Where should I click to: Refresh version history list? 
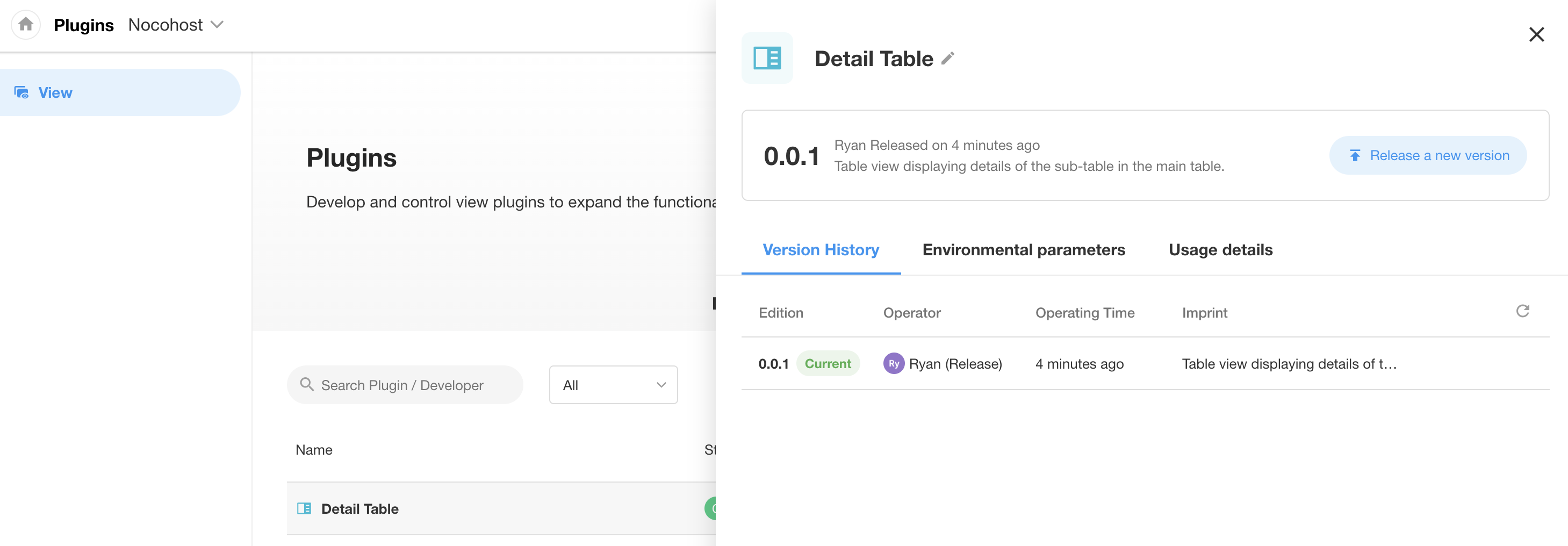click(1522, 311)
